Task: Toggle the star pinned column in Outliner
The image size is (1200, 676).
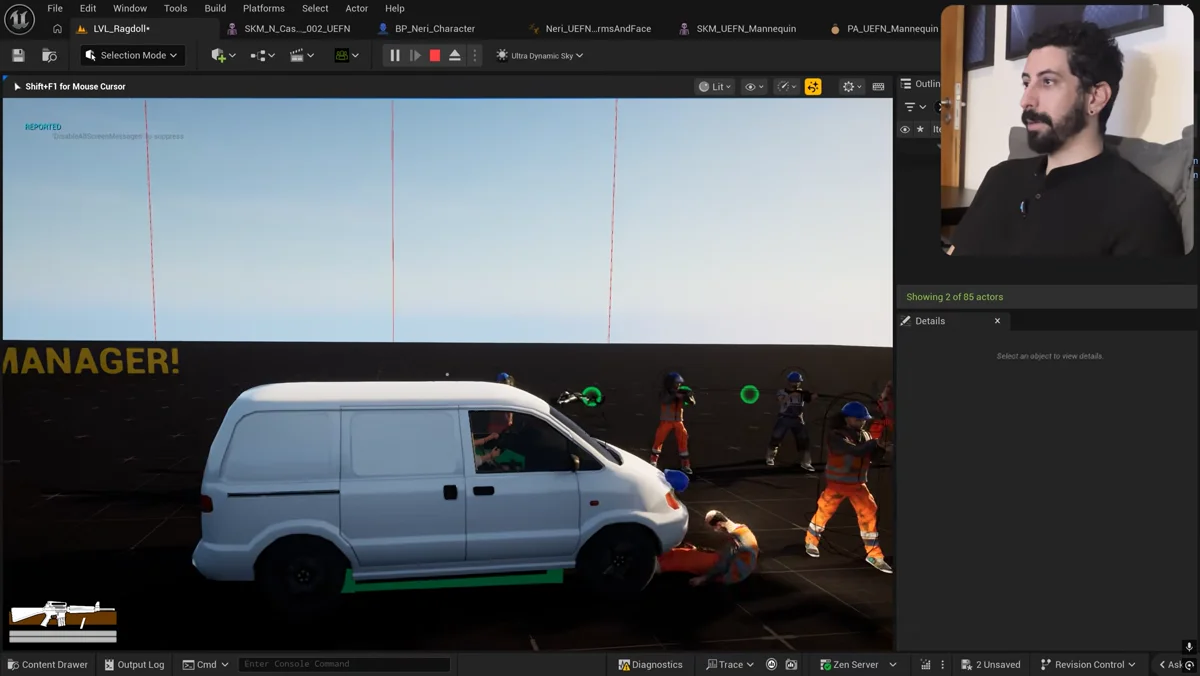Action: click(x=920, y=129)
